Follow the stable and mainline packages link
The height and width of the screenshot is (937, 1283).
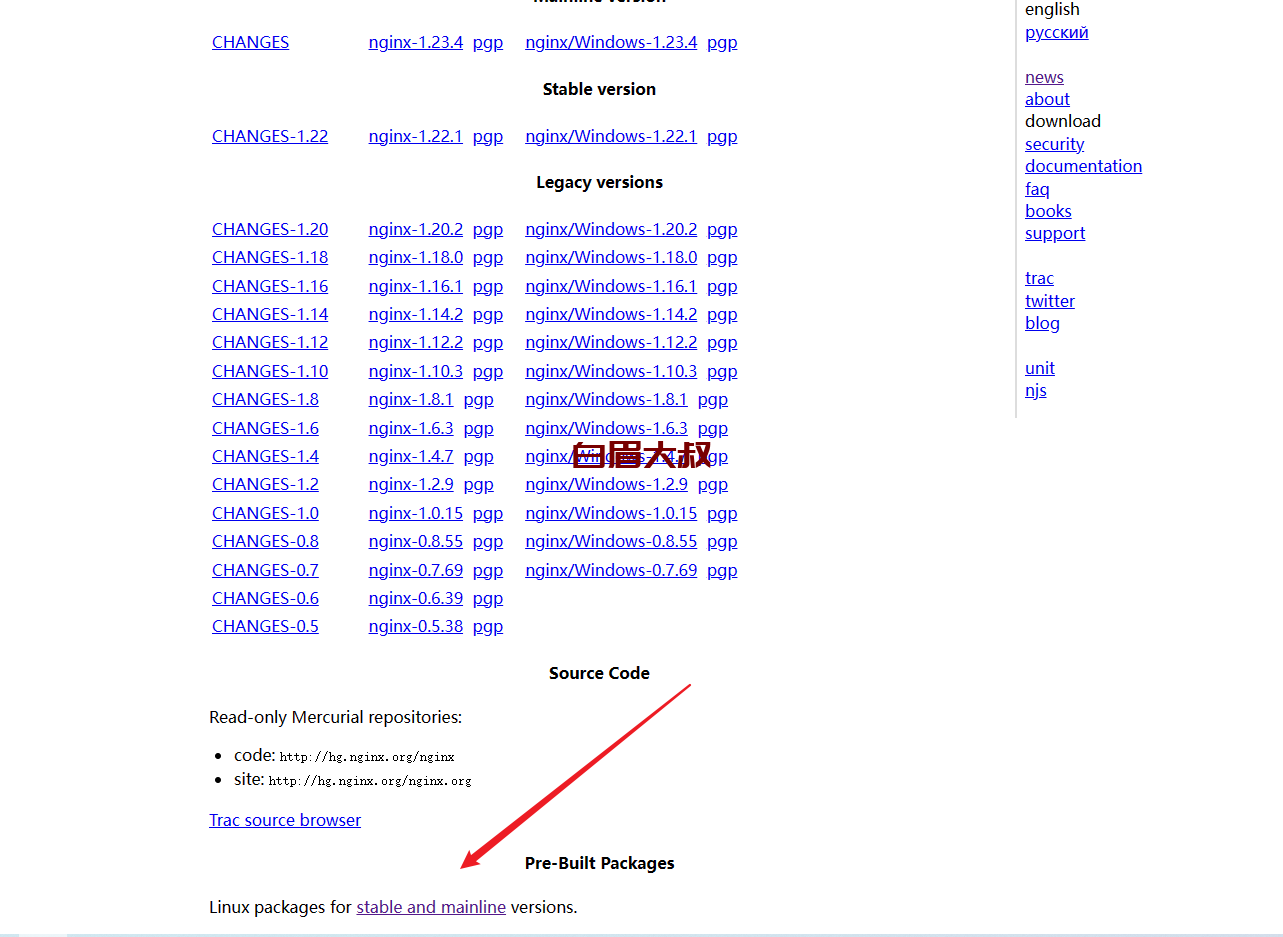(x=431, y=907)
